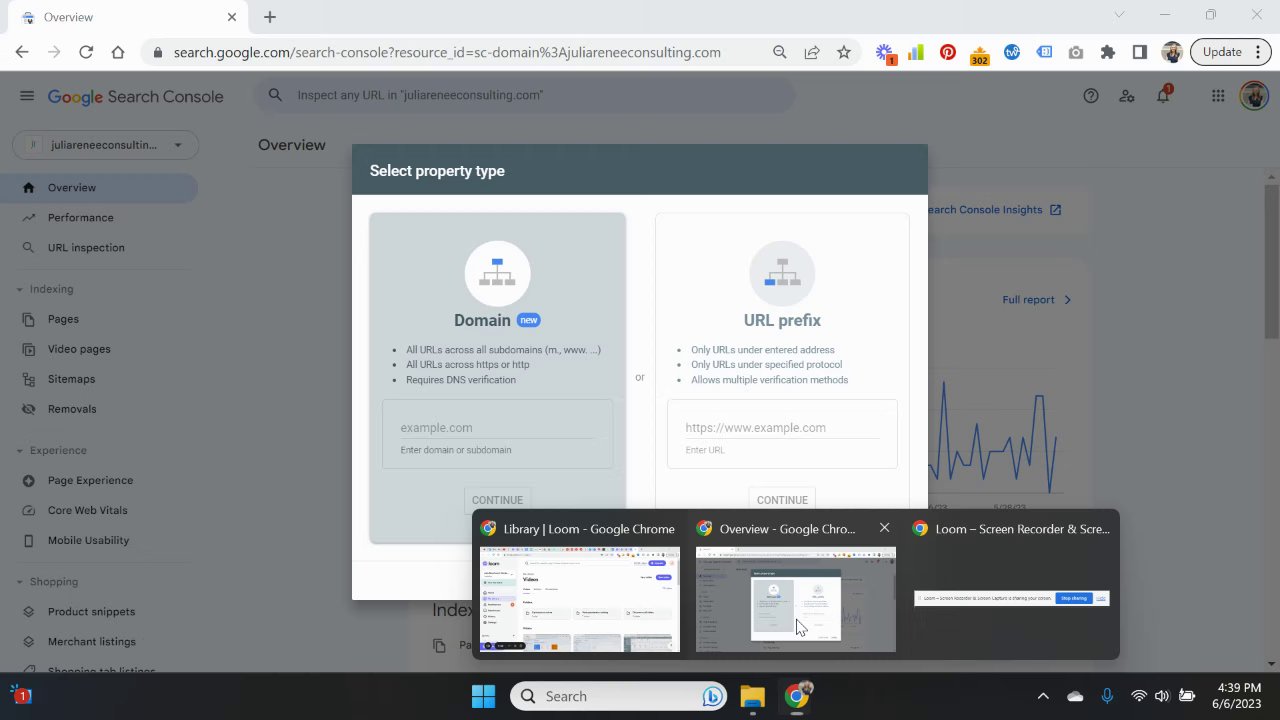This screenshot has width=1280, height=720.
Task: Open the clock and date panel
Action: click(x=1239, y=696)
